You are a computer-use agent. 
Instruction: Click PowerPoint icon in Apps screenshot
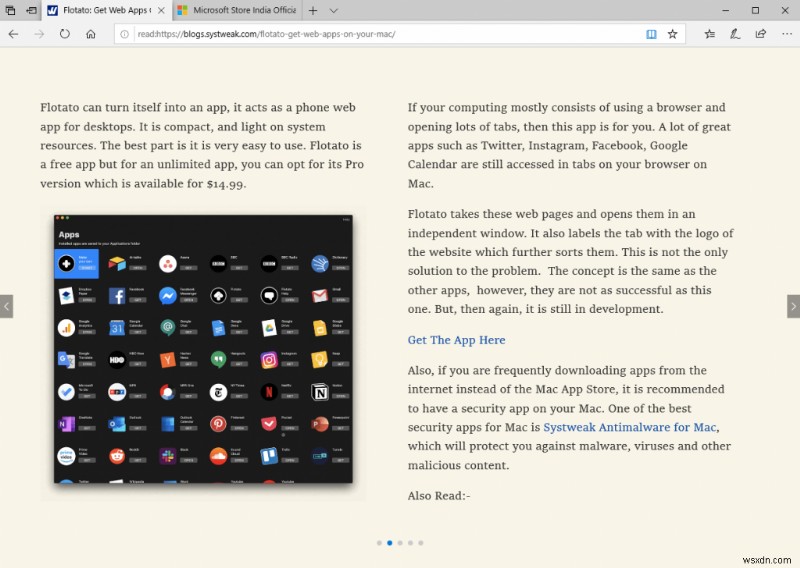[x=319, y=424]
